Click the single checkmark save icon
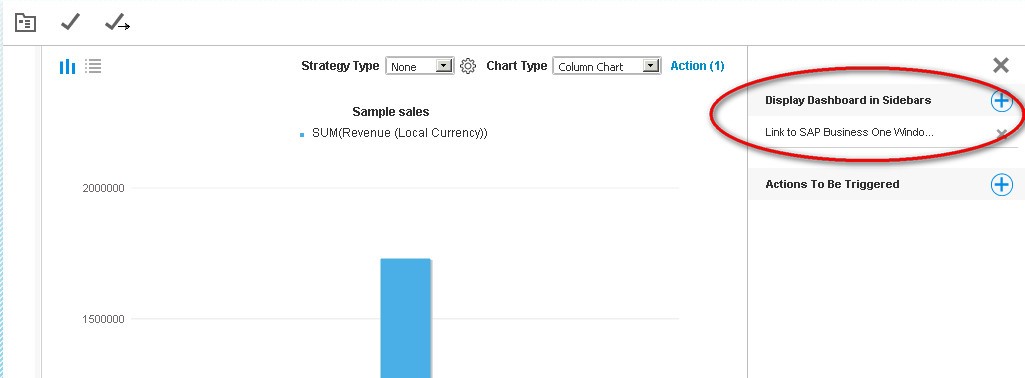Screen dimensions: 1025x378 pyautogui.click(x=70, y=22)
